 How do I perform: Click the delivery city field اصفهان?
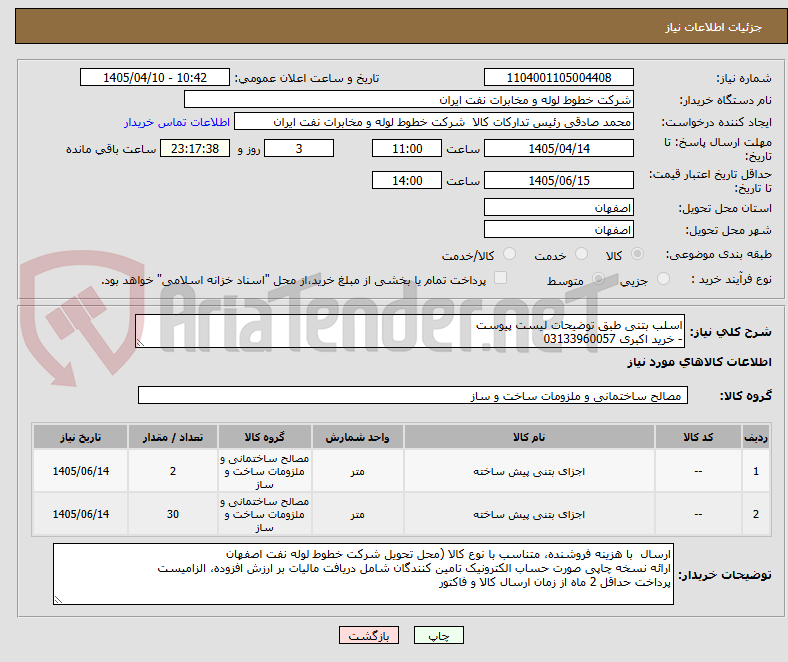[x=559, y=229]
